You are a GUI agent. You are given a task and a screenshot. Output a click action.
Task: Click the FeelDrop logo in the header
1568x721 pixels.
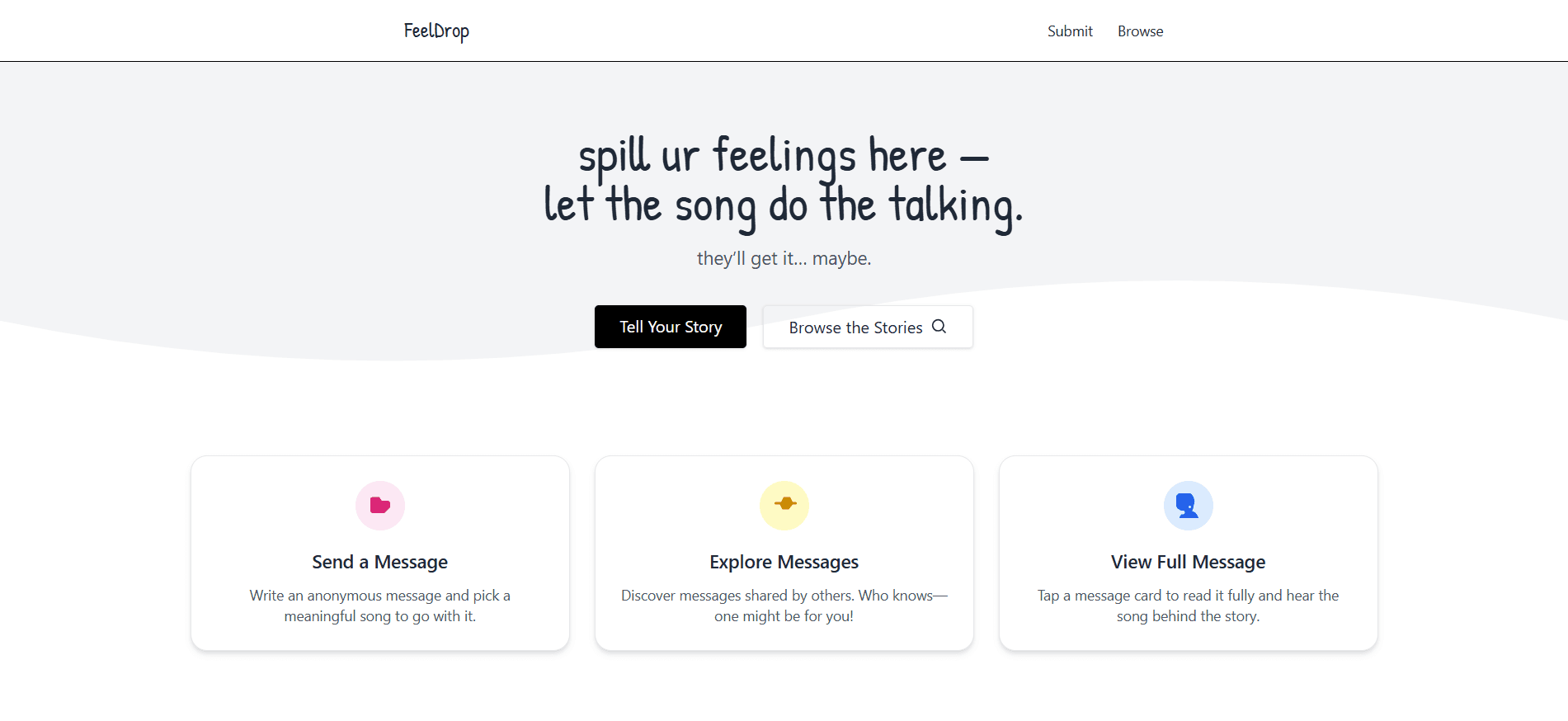click(x=436, y=31)
